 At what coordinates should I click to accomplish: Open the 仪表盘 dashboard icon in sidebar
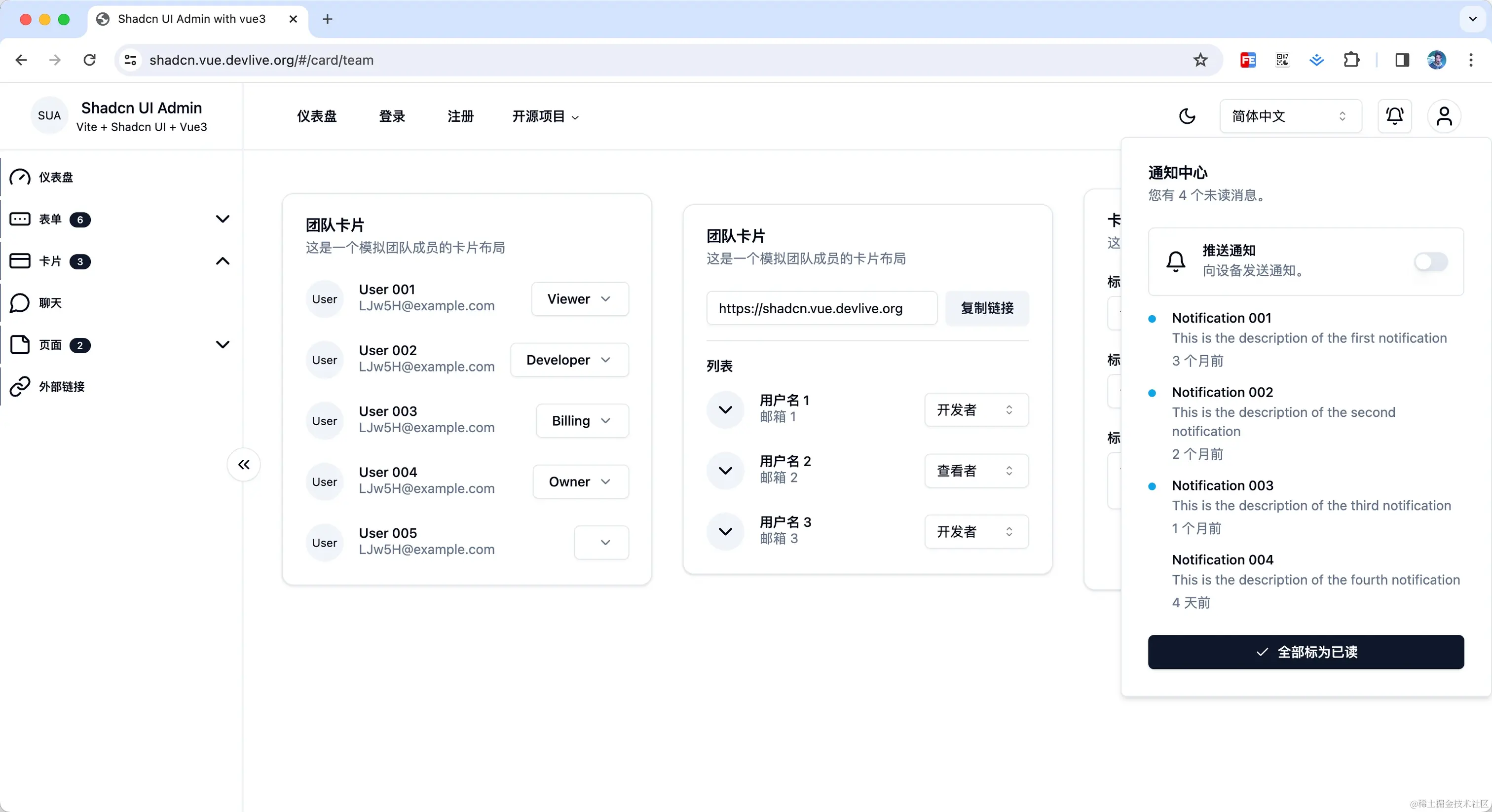19,177
